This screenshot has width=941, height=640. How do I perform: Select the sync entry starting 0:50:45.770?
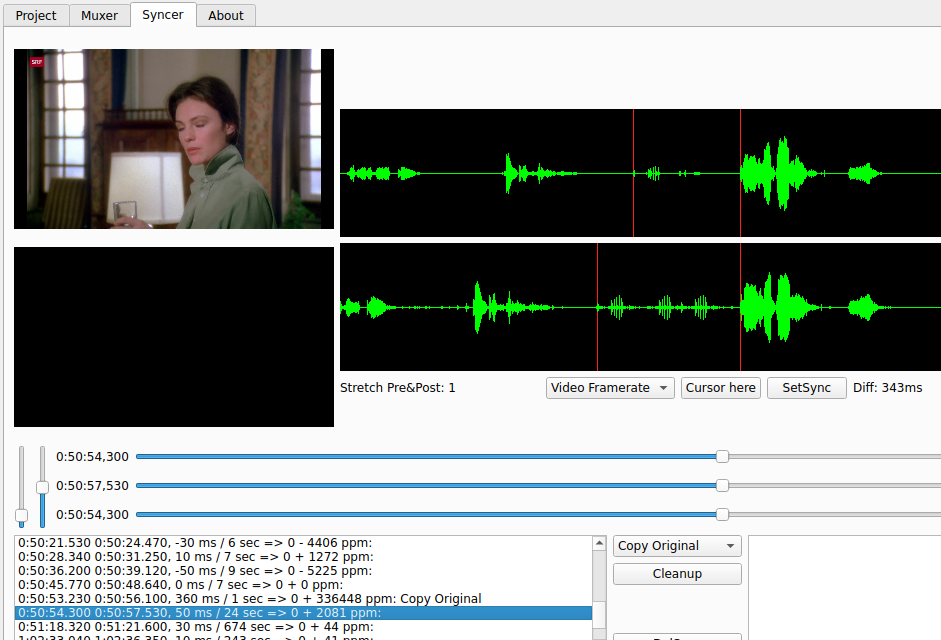(303, 585)
